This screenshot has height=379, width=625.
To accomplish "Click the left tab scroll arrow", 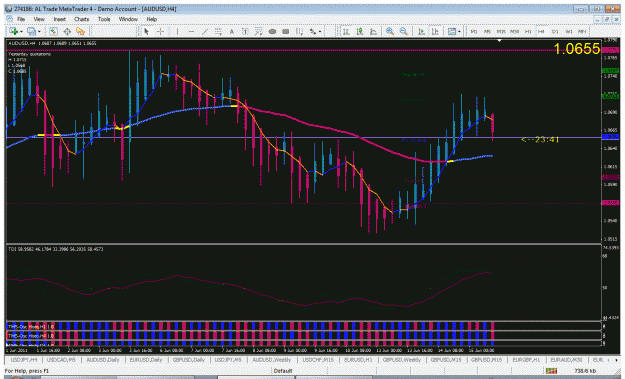I will pyautogui.click(x=609, y=360).
